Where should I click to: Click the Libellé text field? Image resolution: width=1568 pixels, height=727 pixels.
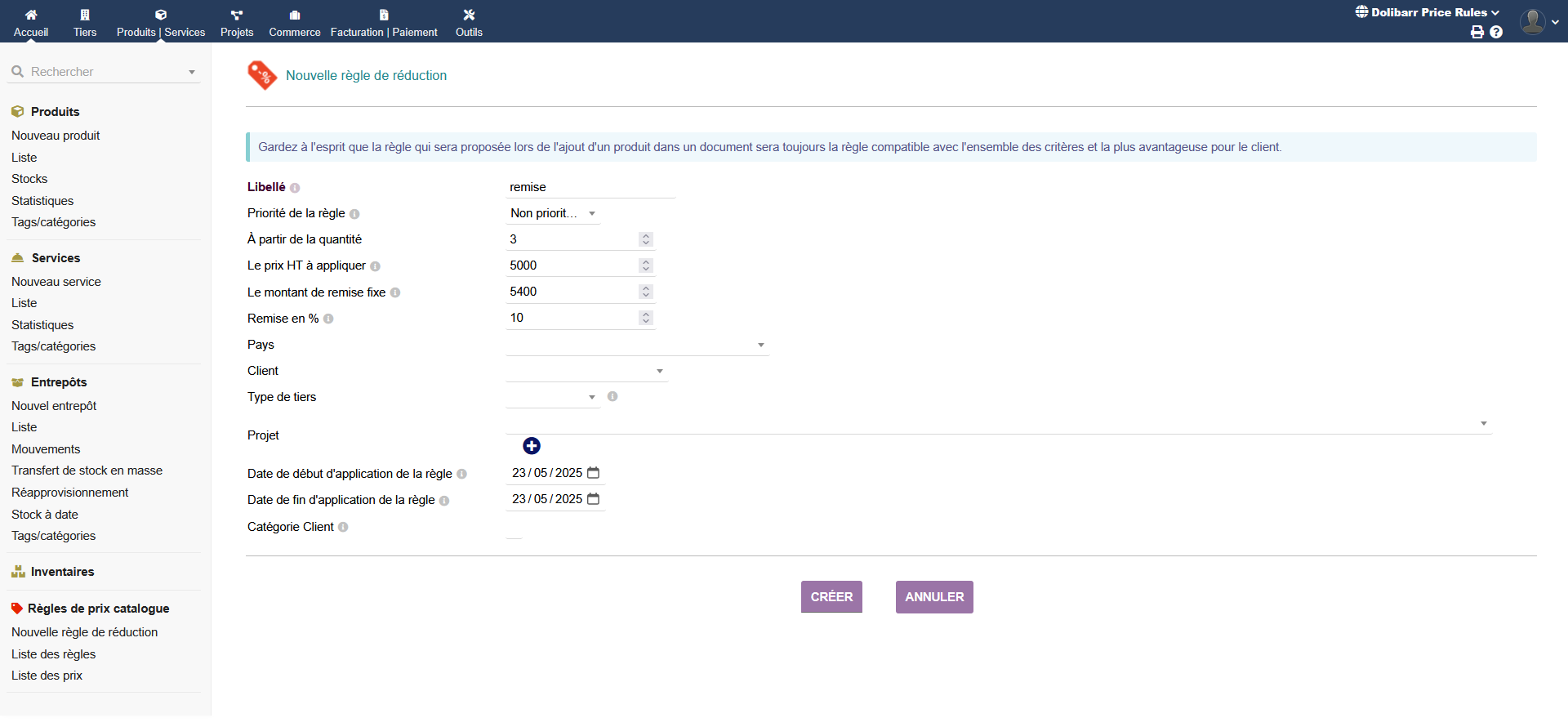[590, 187]
